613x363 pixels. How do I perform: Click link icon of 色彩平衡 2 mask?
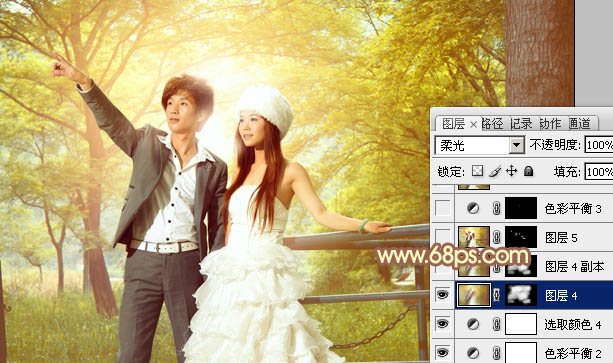[496, 353]
